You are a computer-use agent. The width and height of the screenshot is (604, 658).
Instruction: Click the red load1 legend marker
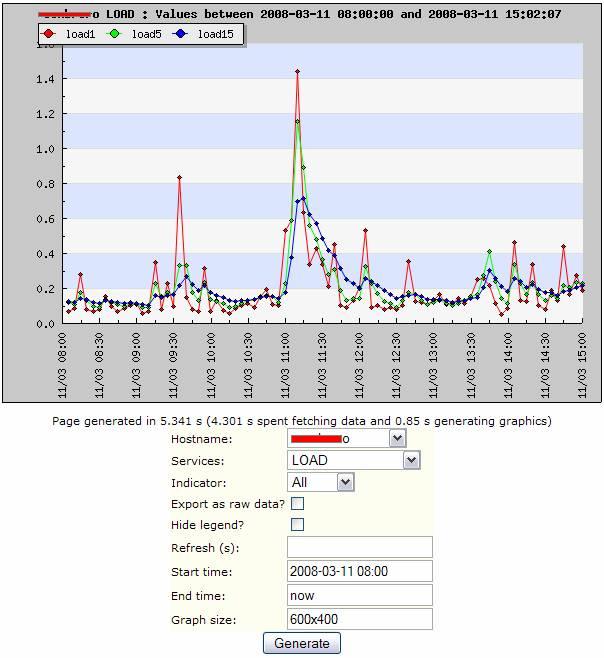[49, 34]
